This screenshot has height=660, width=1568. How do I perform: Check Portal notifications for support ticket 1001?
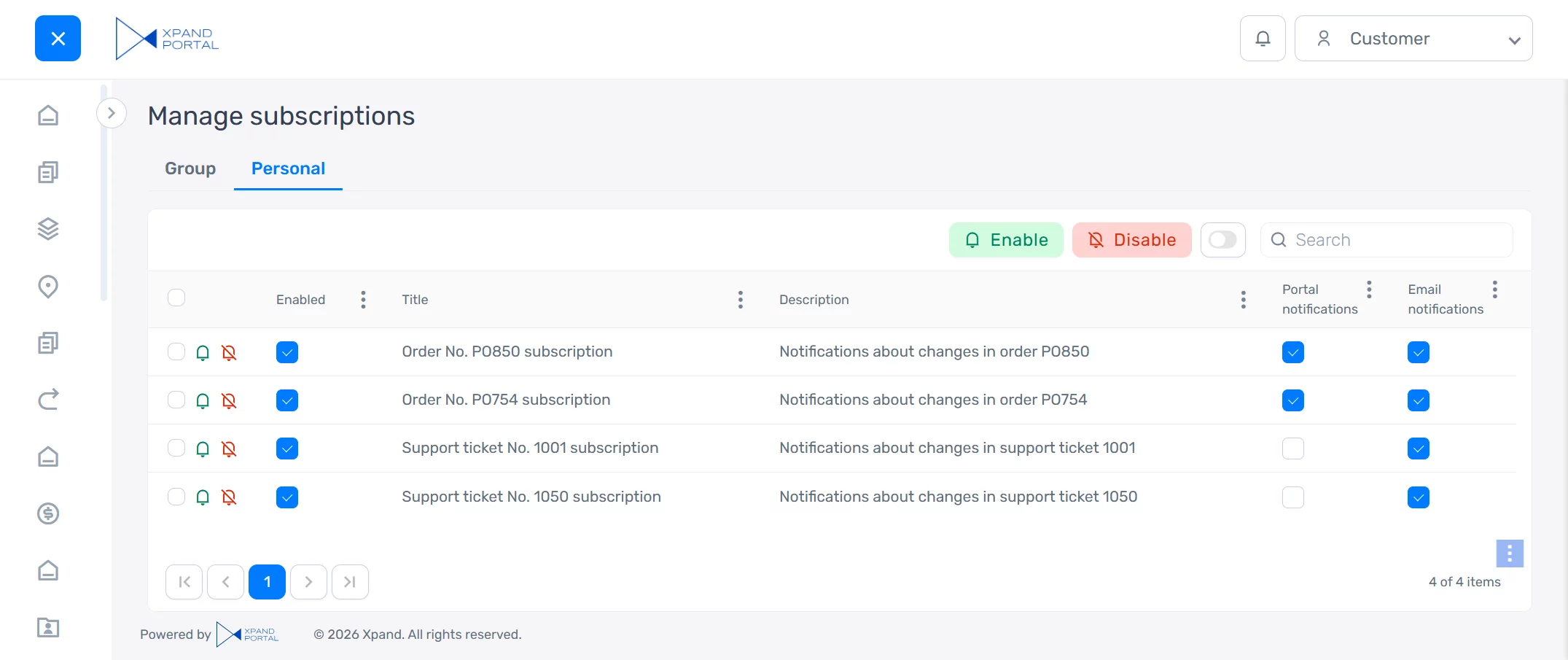coord(1292,449)
